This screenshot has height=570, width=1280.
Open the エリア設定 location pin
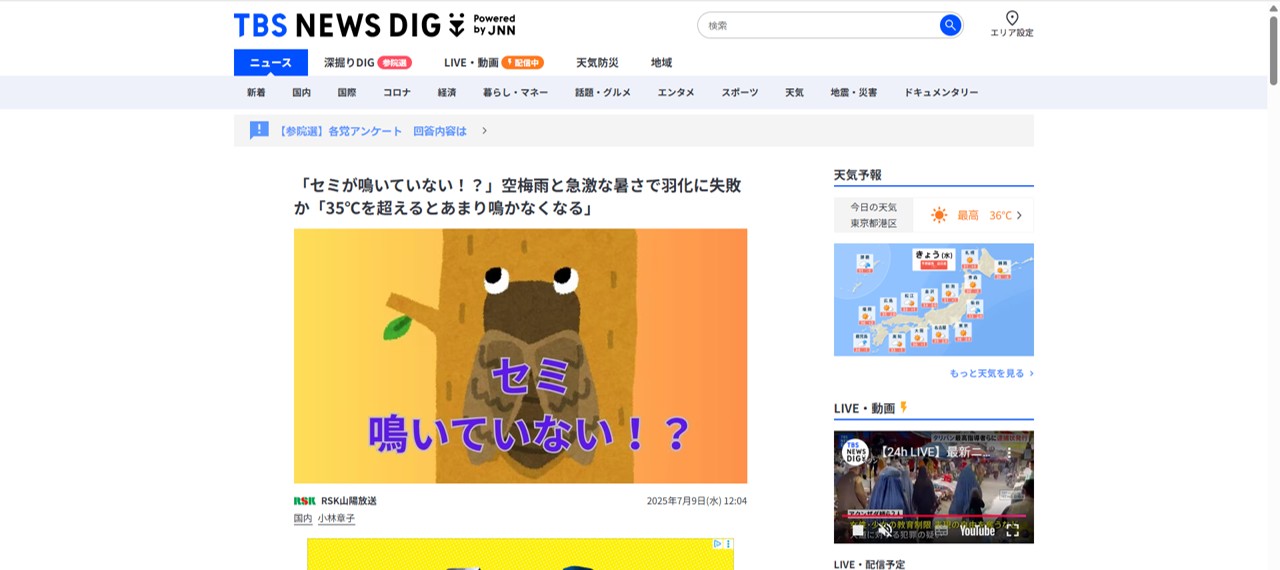pyautogui.click(x=1012, y=24)
